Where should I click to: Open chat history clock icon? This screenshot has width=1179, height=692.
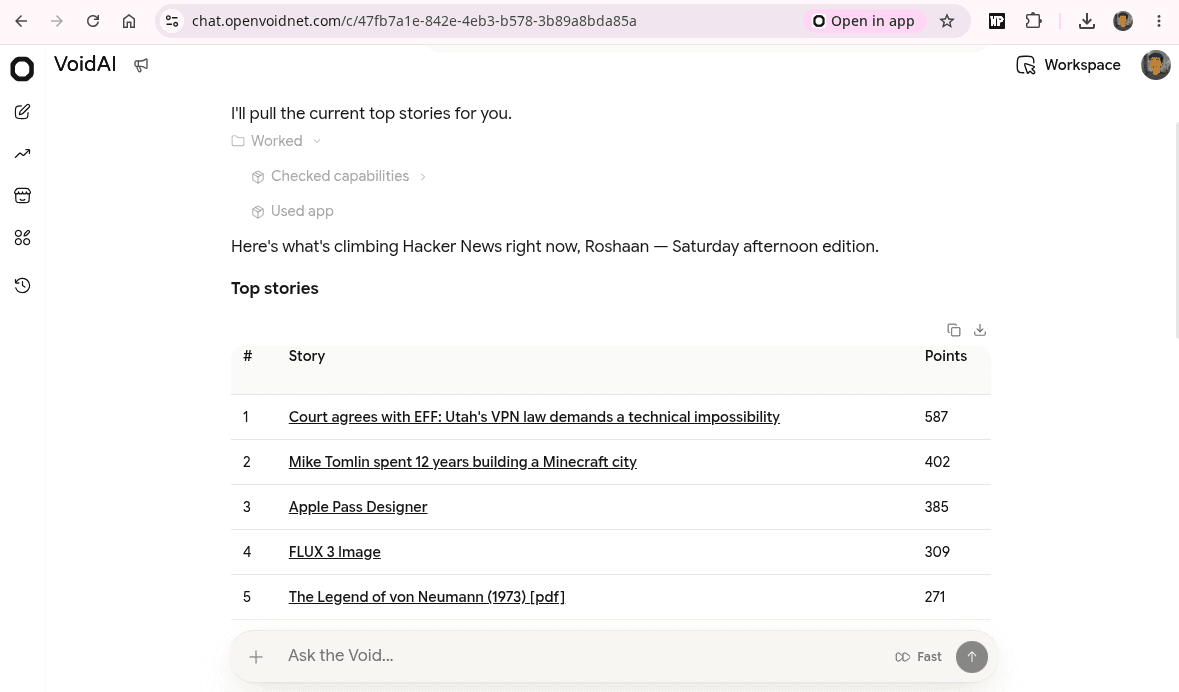pos(23,286)
